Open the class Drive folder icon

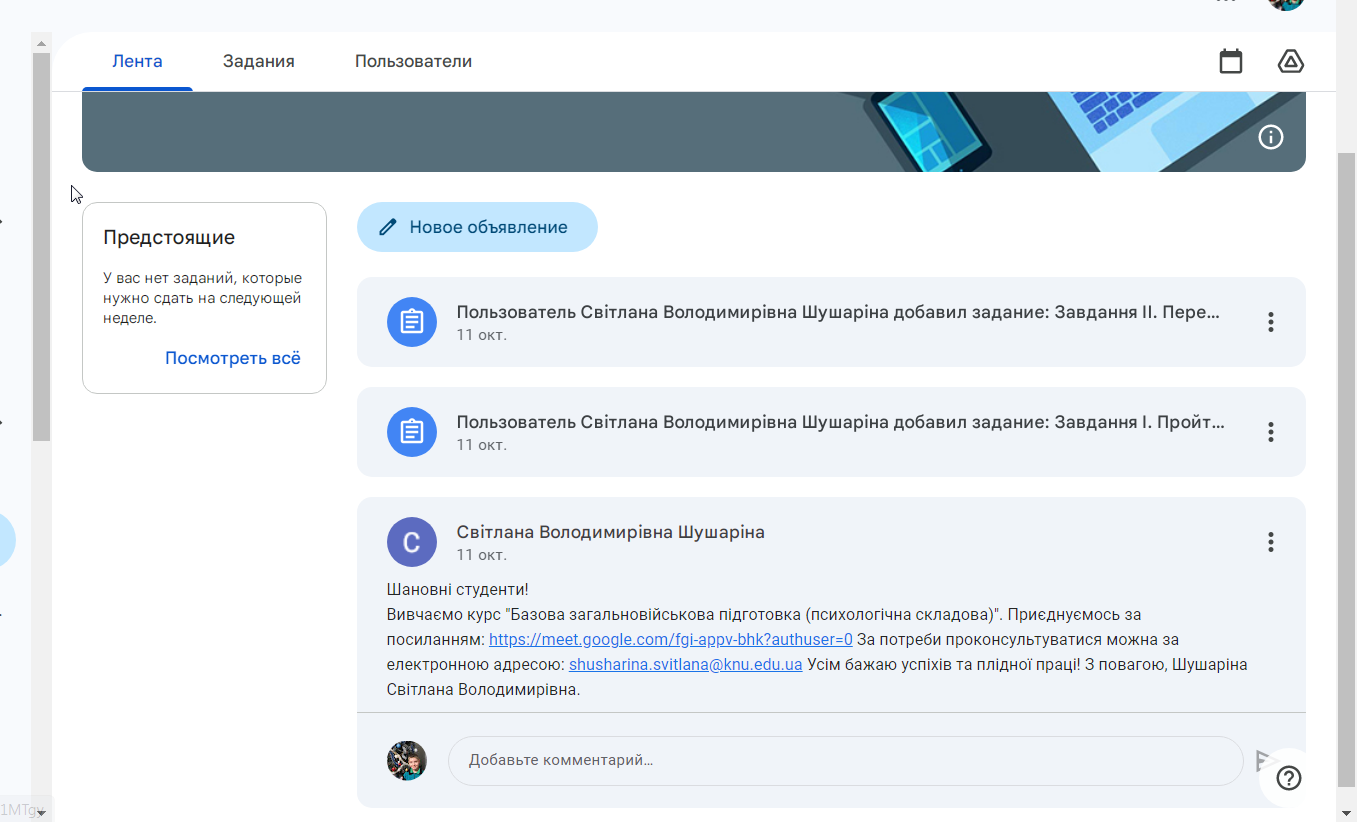pyautogui.click(x=1291, y=61)
